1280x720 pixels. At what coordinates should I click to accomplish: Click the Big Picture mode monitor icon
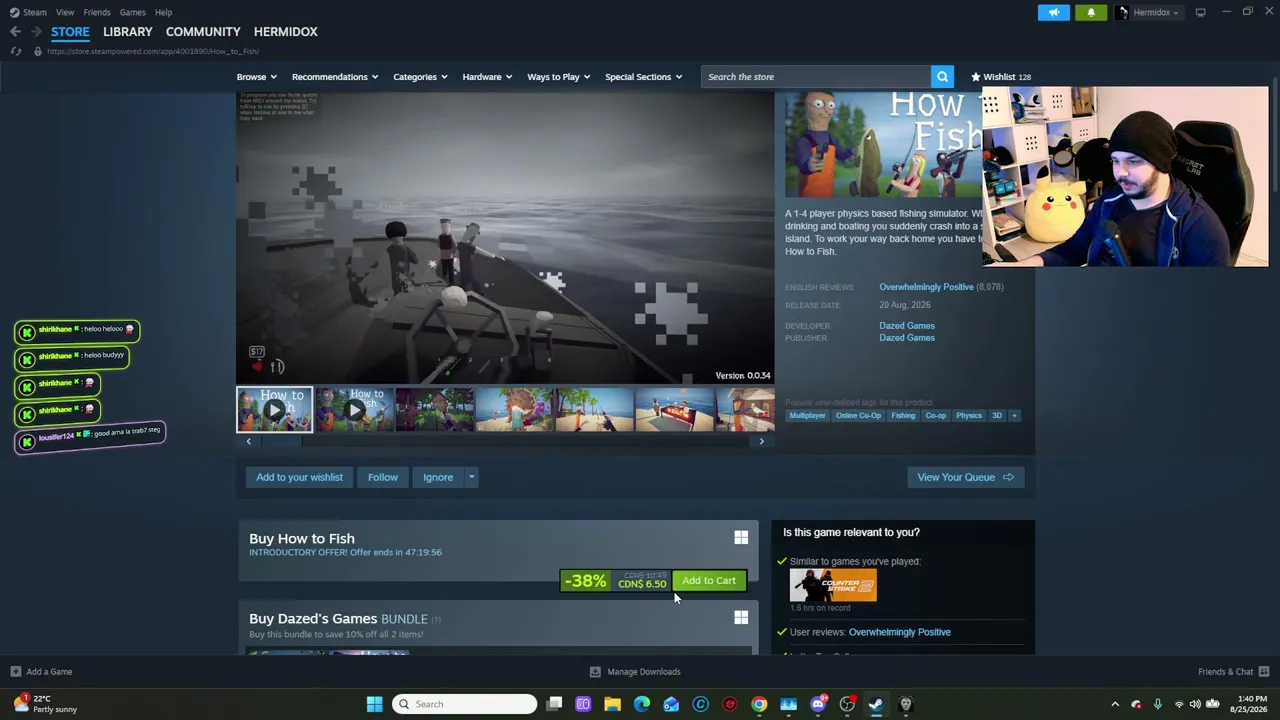(x=1200, y=12)
